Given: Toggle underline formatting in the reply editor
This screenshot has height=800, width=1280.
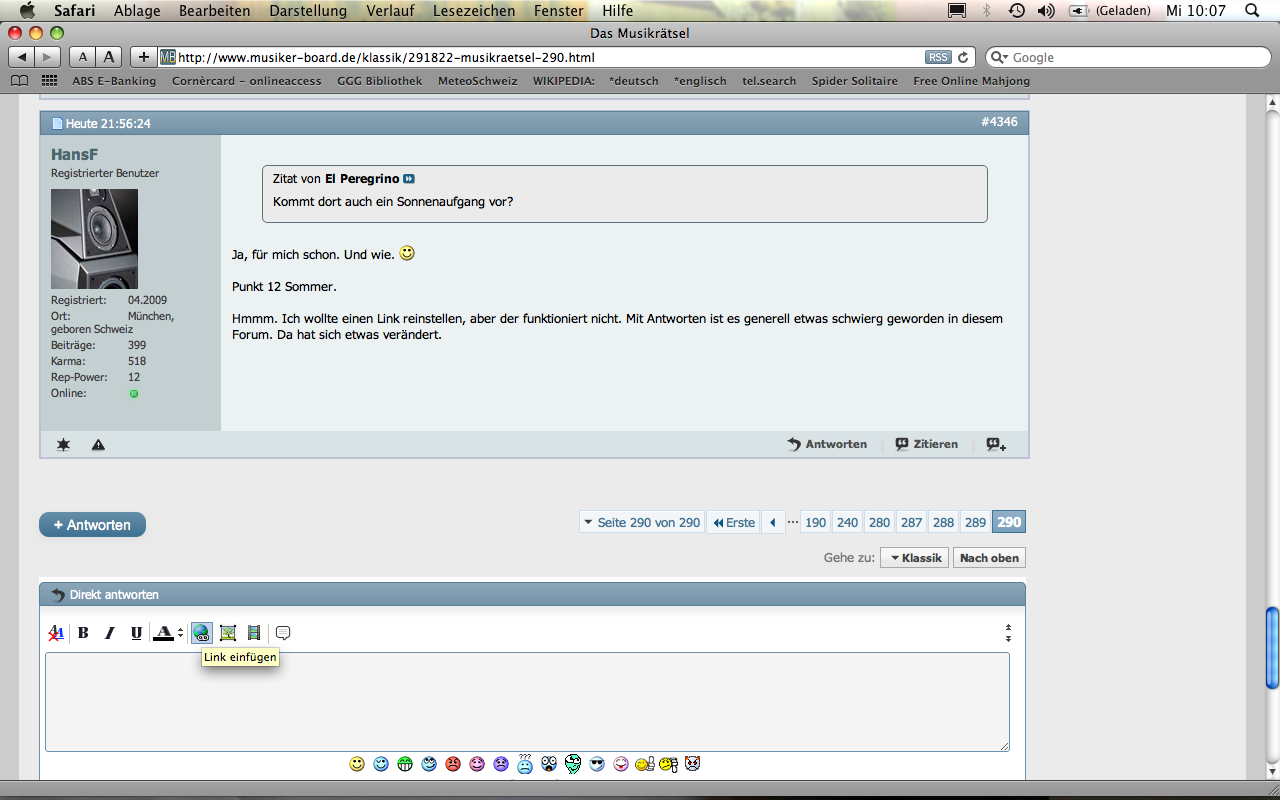Looking at the screenshot, I should [136, 633].
